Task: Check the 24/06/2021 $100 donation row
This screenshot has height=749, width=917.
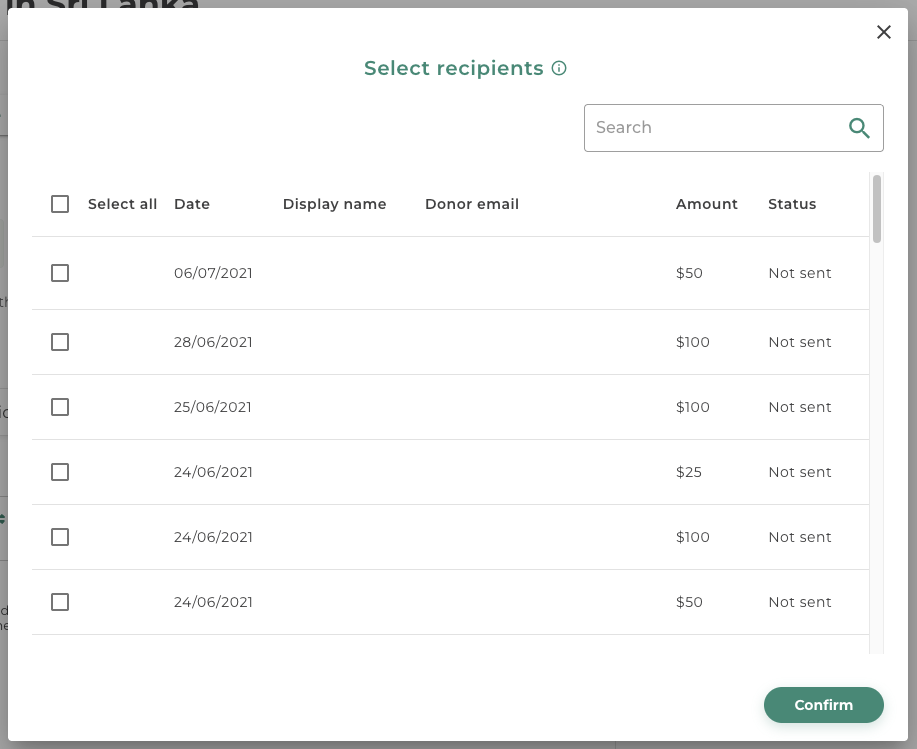Action: (x=60, y=537)
